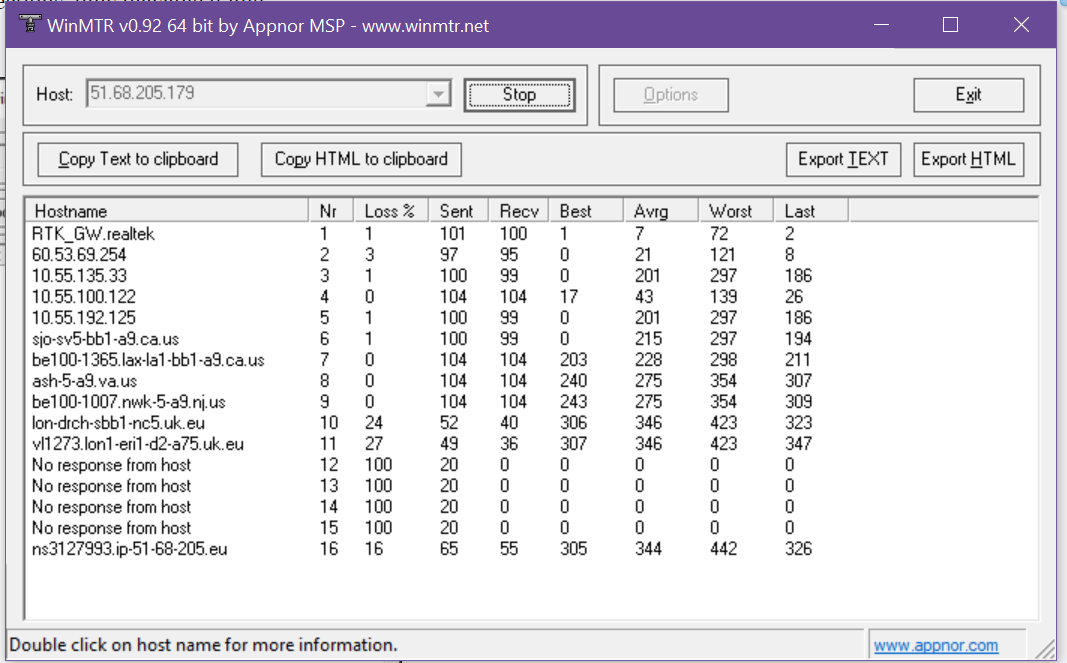Click the Loss % column header
Image resolution: width=1067 pixels, height=663 pixels.
(390, 211)
